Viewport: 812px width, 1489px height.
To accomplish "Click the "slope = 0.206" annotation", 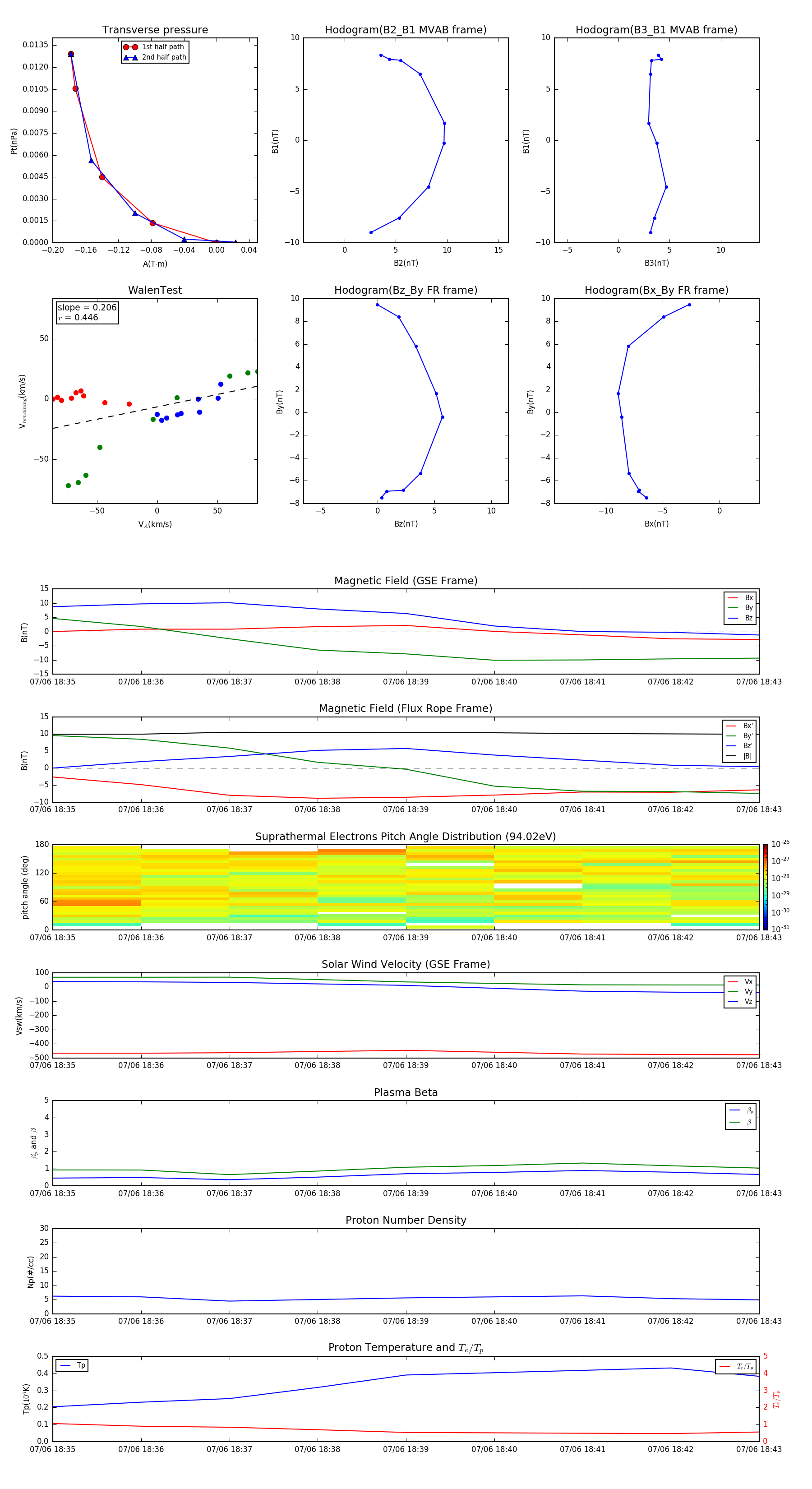I will click(x=87, y=308).
